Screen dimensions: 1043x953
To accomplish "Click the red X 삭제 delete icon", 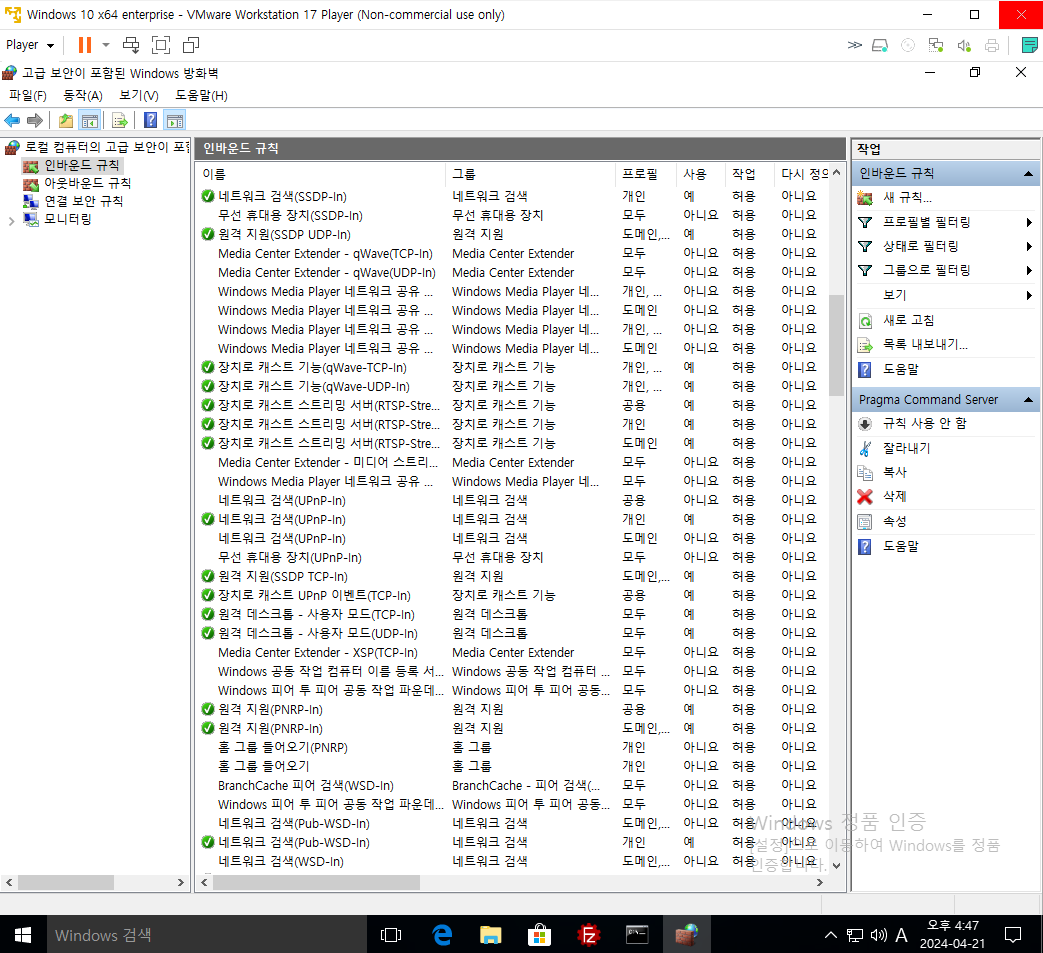I will (865, 497).
